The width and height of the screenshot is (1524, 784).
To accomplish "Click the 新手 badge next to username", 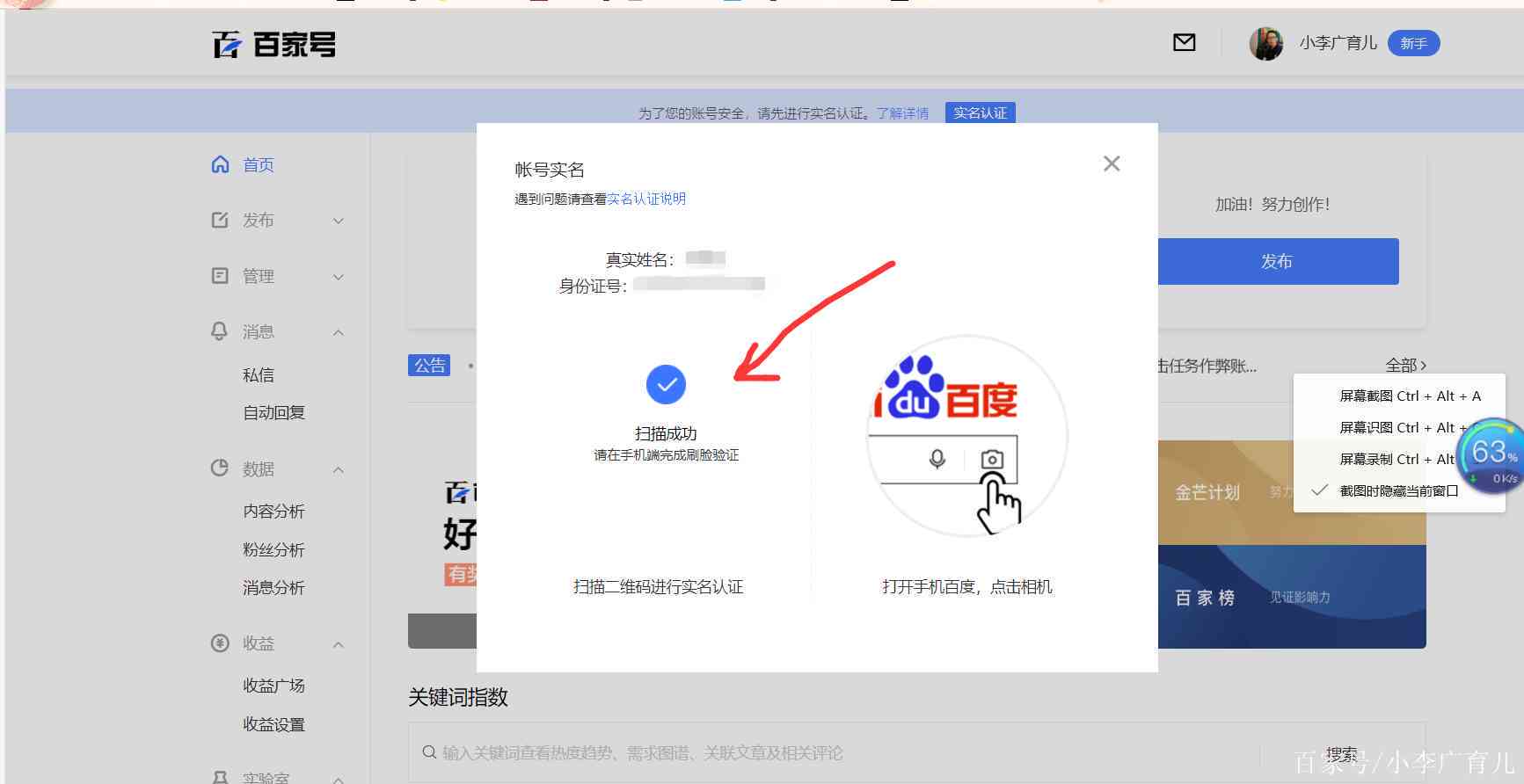I will (1413, 43).
